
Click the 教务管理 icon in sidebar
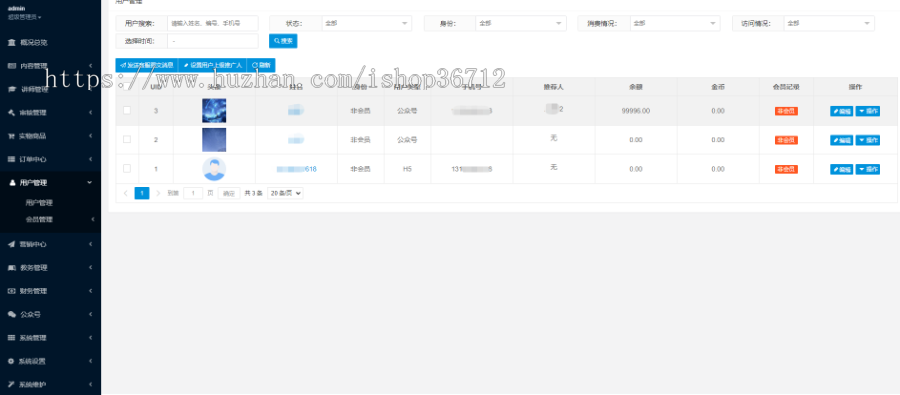[11, 268]
